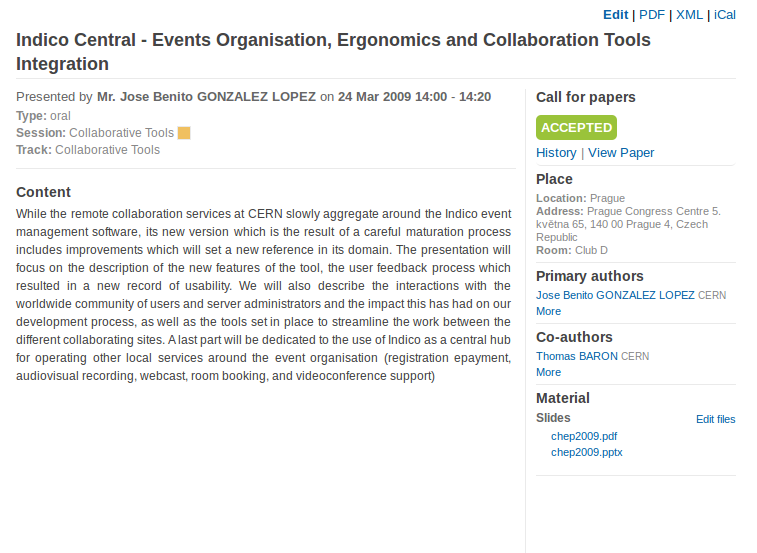Click the Collaborative Tools track name
Screen dimensions: 757x553
pyautogui.click(x=107, y=150)
